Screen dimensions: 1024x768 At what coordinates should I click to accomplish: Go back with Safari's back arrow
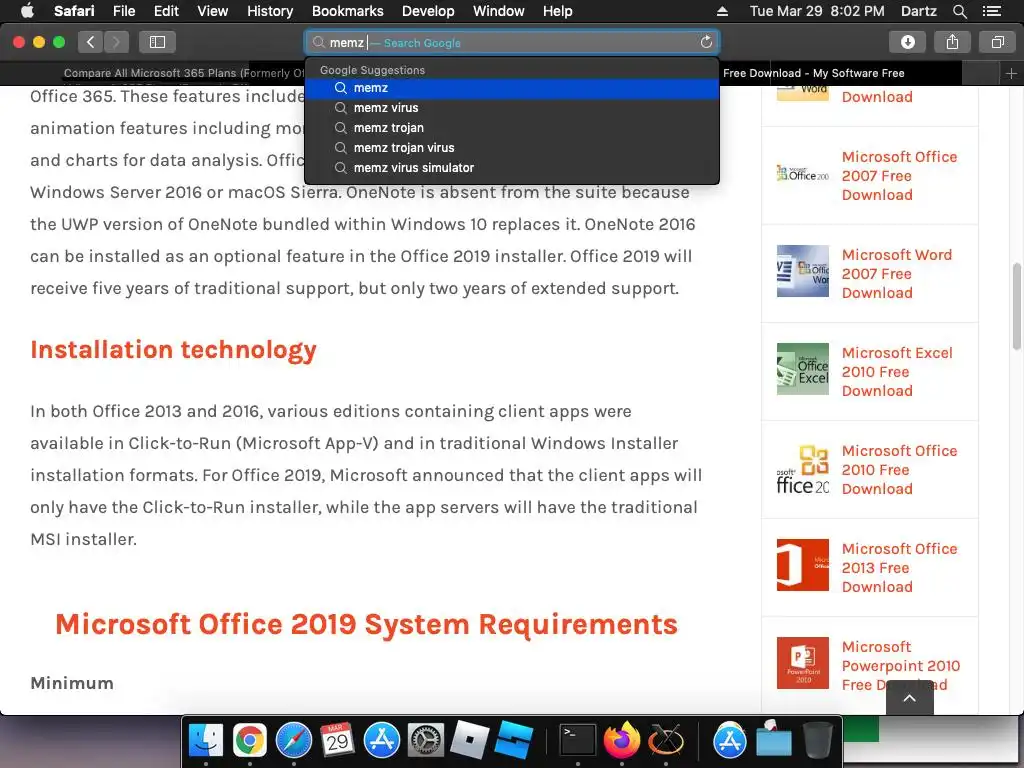point(91,42)
